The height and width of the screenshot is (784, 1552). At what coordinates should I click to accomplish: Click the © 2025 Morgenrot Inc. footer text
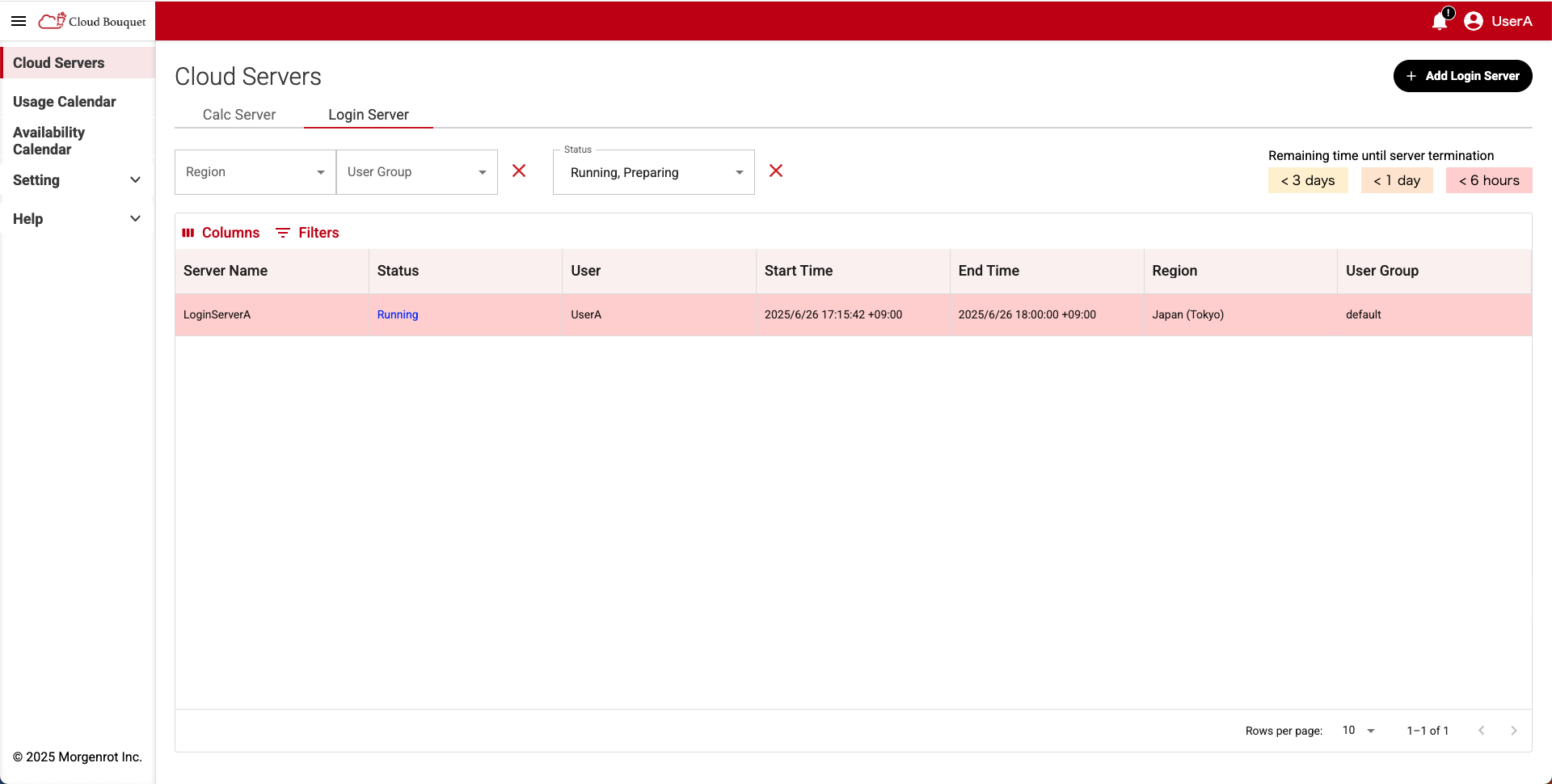pos(78,757)
